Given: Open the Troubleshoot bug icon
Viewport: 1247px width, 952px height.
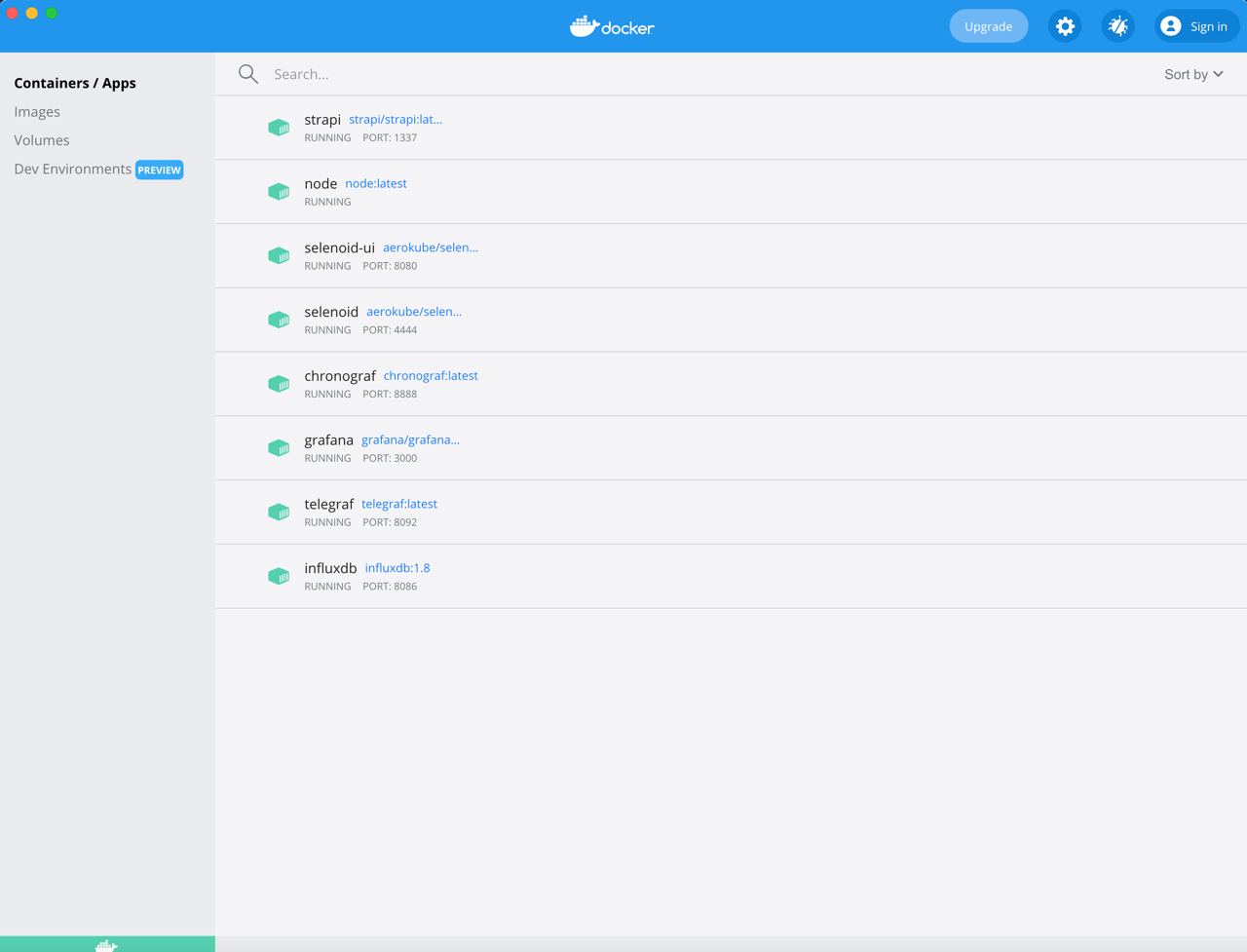Looking at the screenshot, I should (1117, 26).
